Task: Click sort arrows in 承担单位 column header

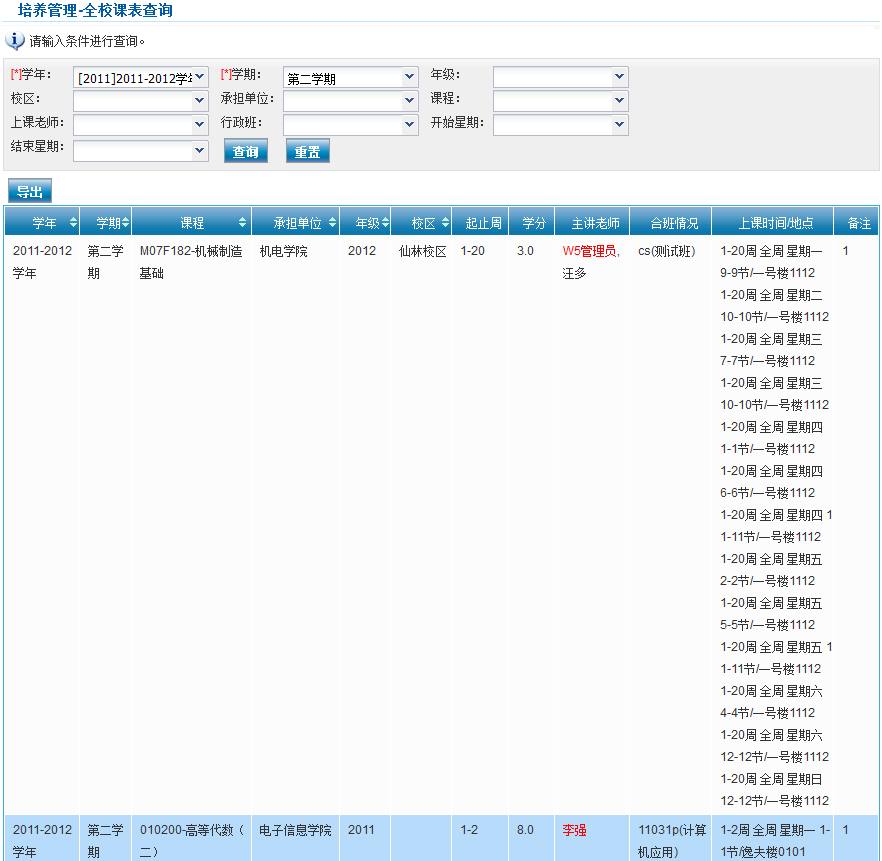Action: (332, 223)
